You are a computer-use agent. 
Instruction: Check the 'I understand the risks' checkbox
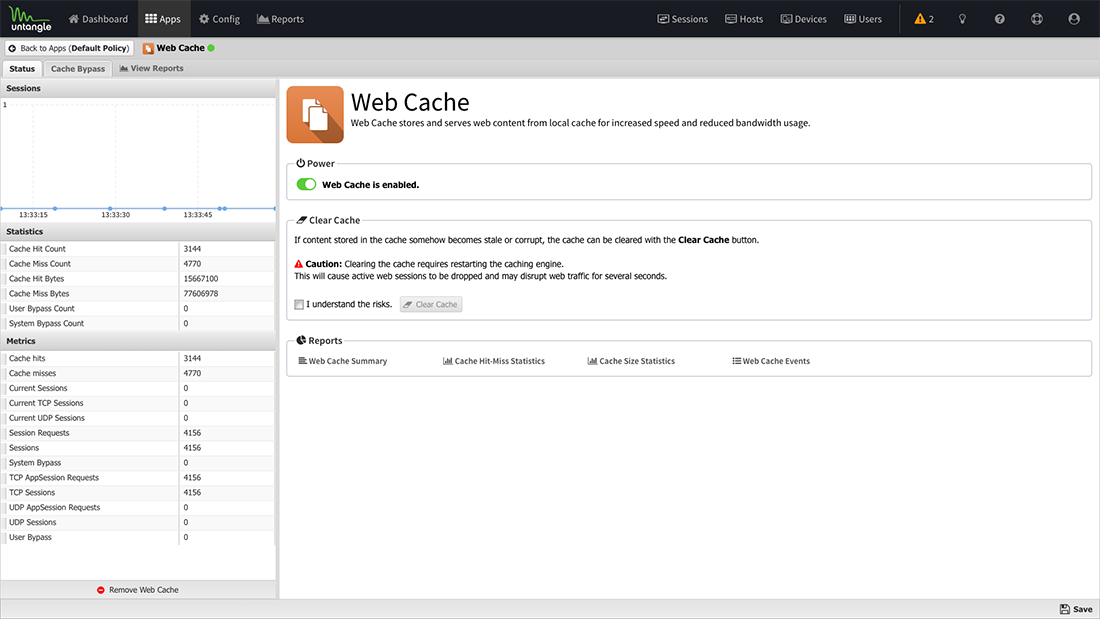299,305
